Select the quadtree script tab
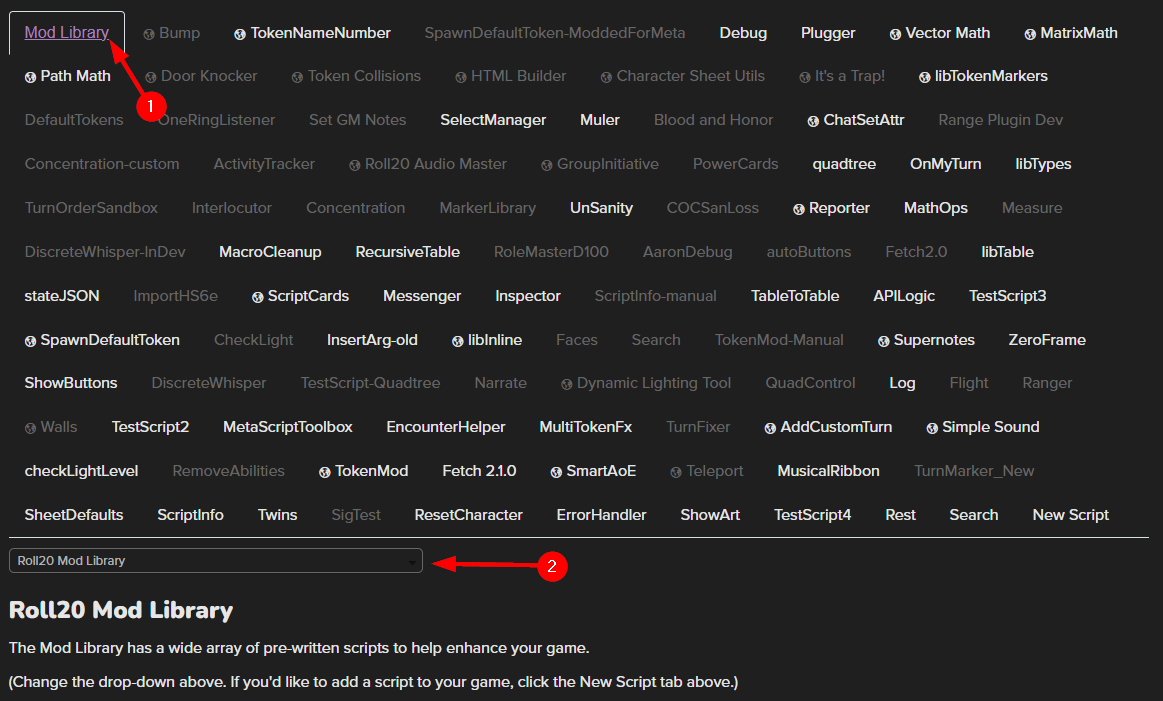This screenshot has width=1163, height=701. point(844,164)
